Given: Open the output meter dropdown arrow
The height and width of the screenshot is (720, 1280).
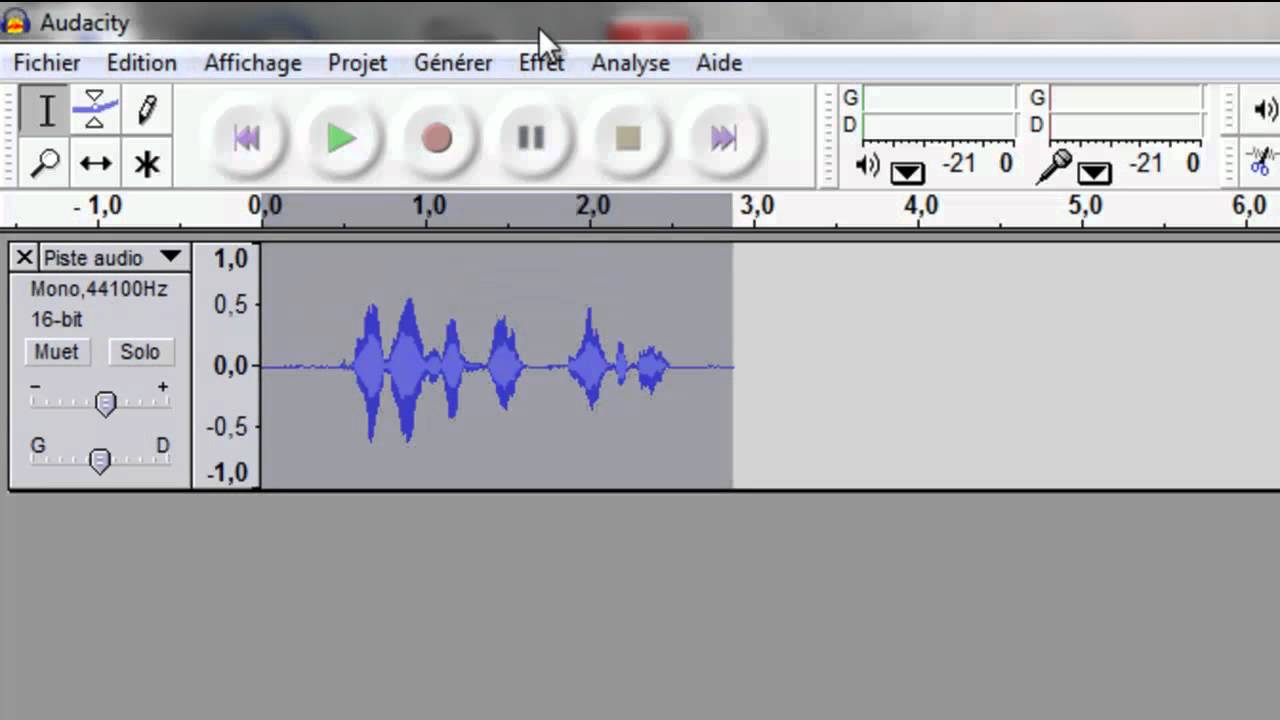Looking at the screenshot, I should pyautogui.click(x=907, y=173).
